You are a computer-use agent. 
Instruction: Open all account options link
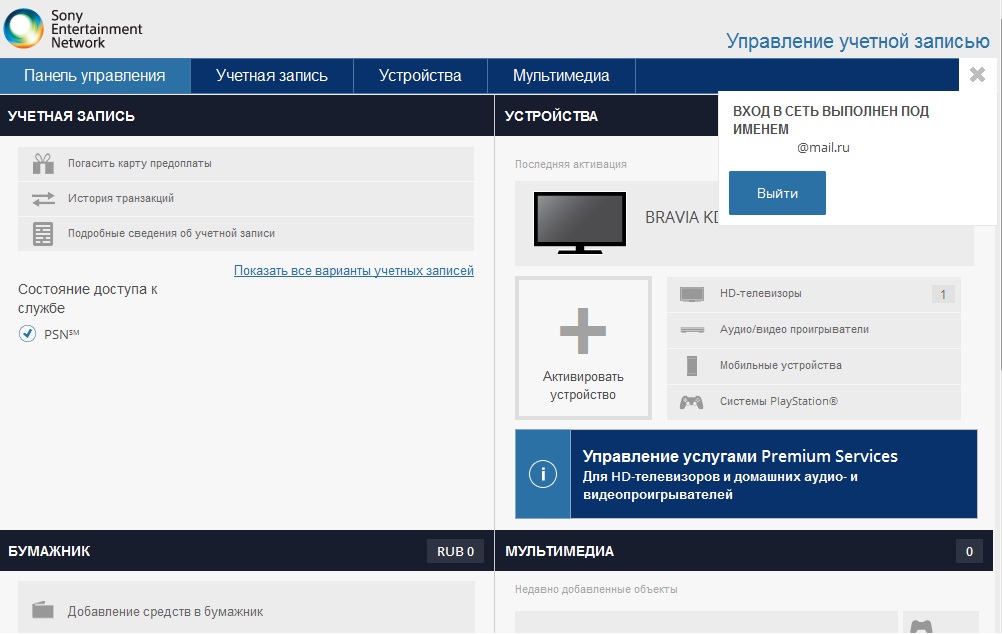point(353,270)
